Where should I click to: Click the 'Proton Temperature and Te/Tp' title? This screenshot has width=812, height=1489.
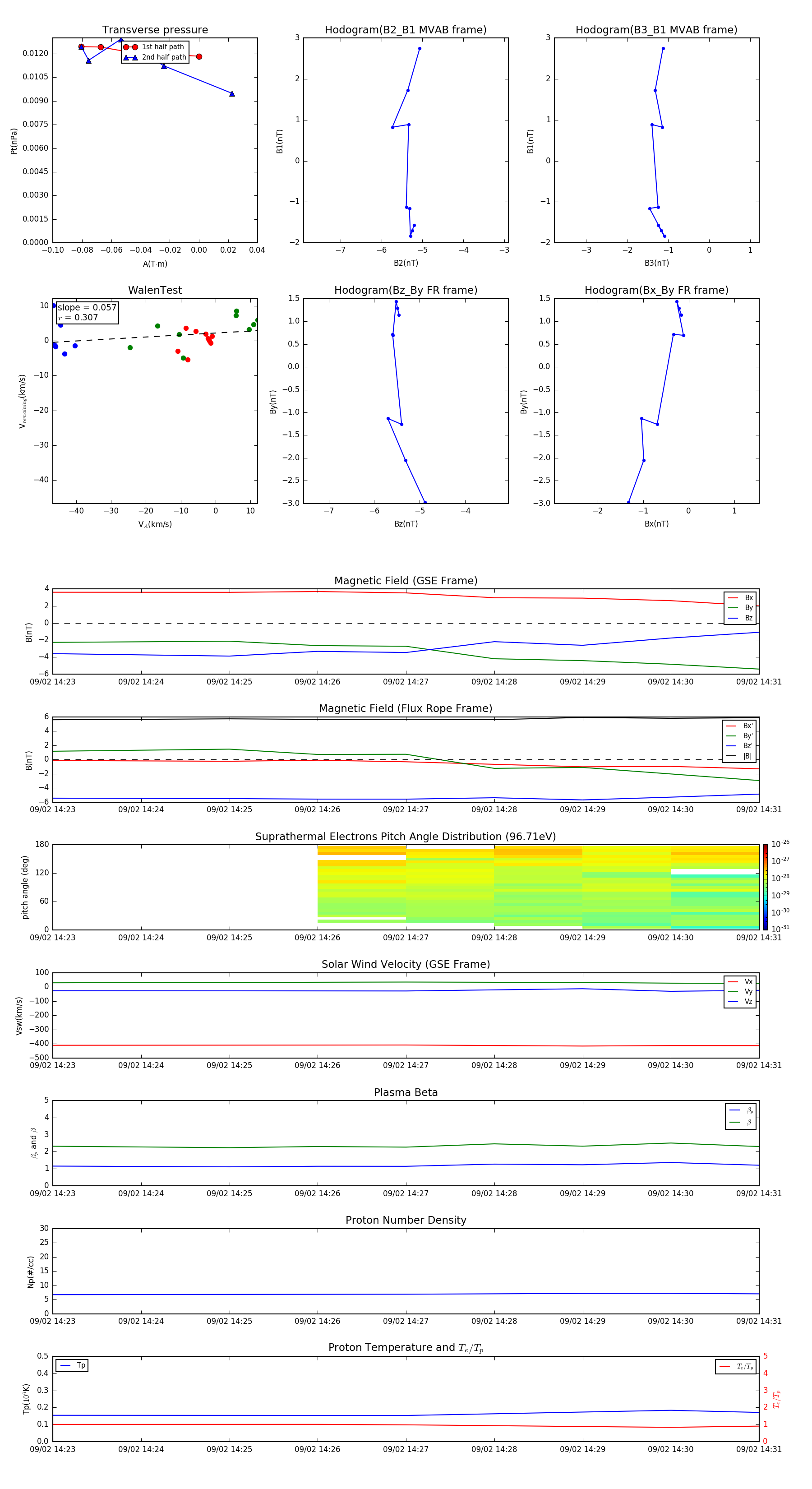[406, 1348]
